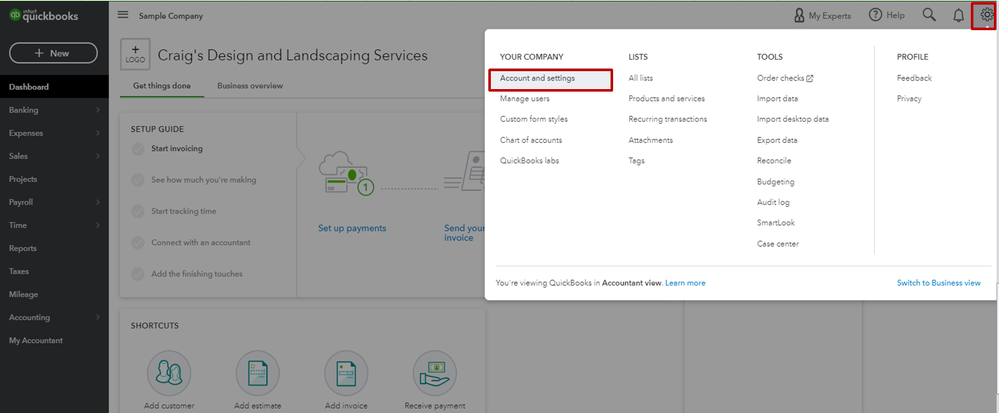Open My Experts person icon
This screenshot has height=413, width=999.
click(799, 15)
